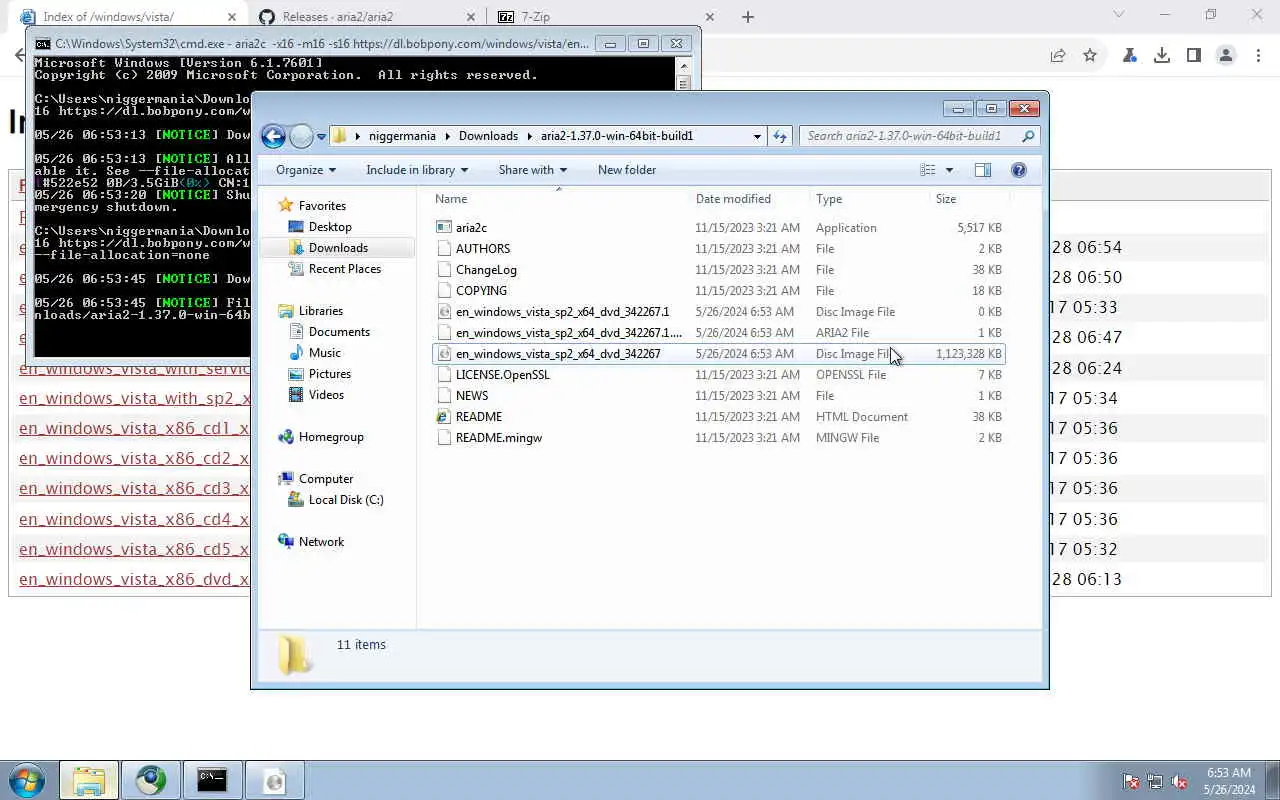
Task: Open a new browser tab
Action: point(748,17)
